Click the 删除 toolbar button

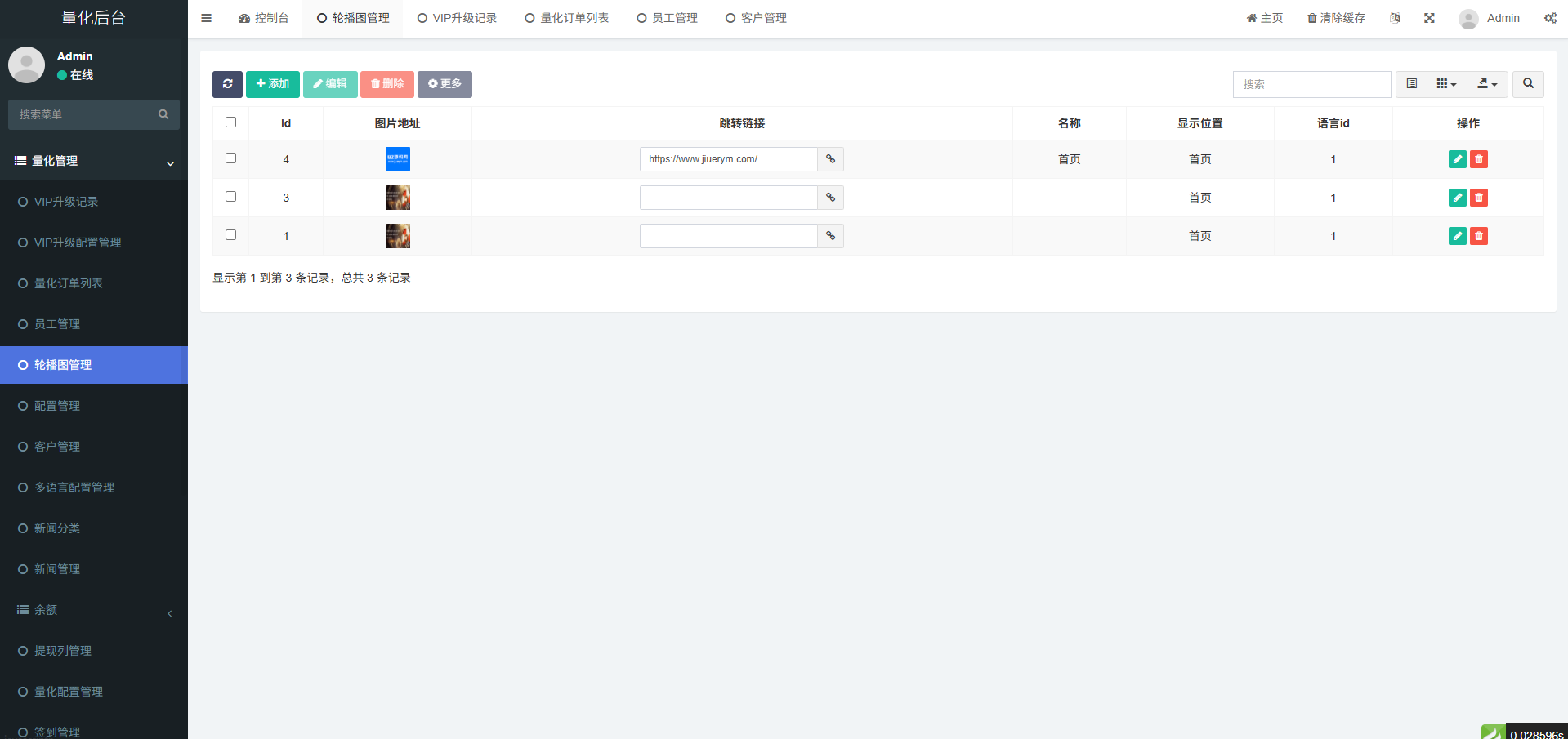point(387,84)
